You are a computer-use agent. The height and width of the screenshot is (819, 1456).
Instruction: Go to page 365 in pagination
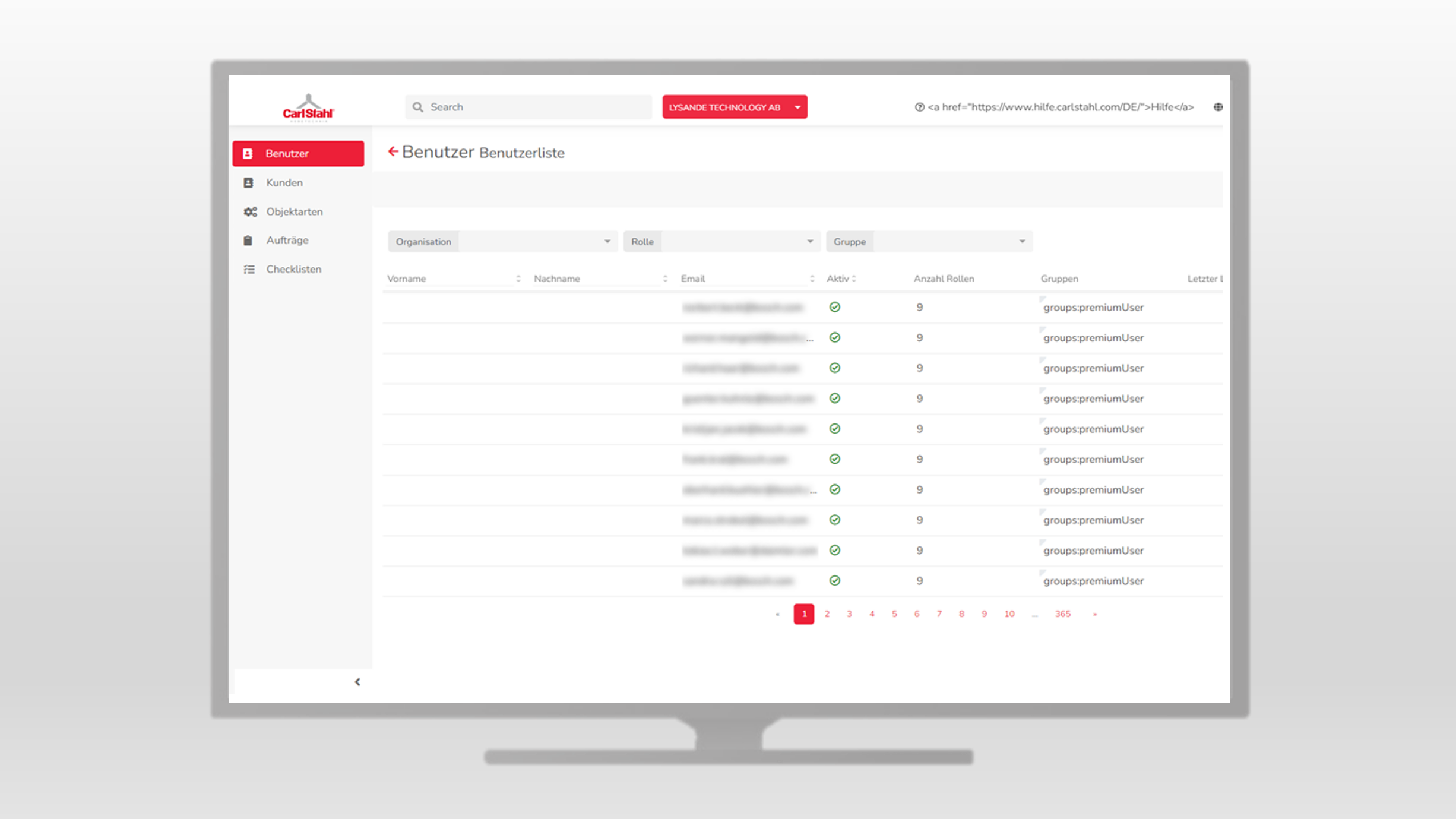[x=1062, y=614]
